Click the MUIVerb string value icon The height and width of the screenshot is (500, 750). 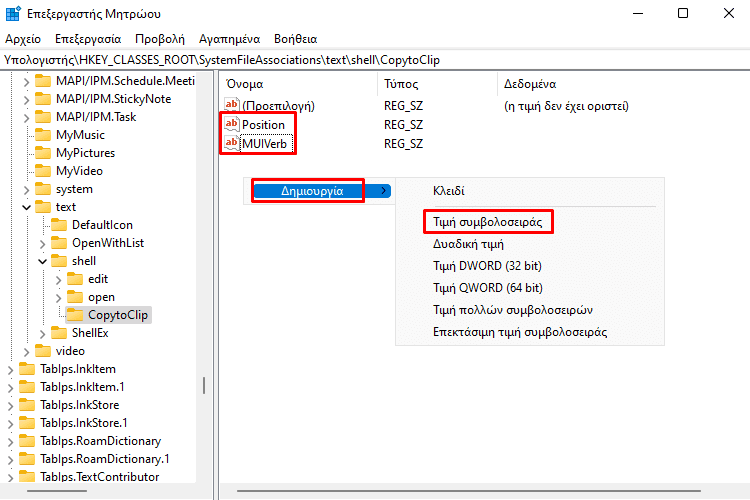tap(232, 143)
